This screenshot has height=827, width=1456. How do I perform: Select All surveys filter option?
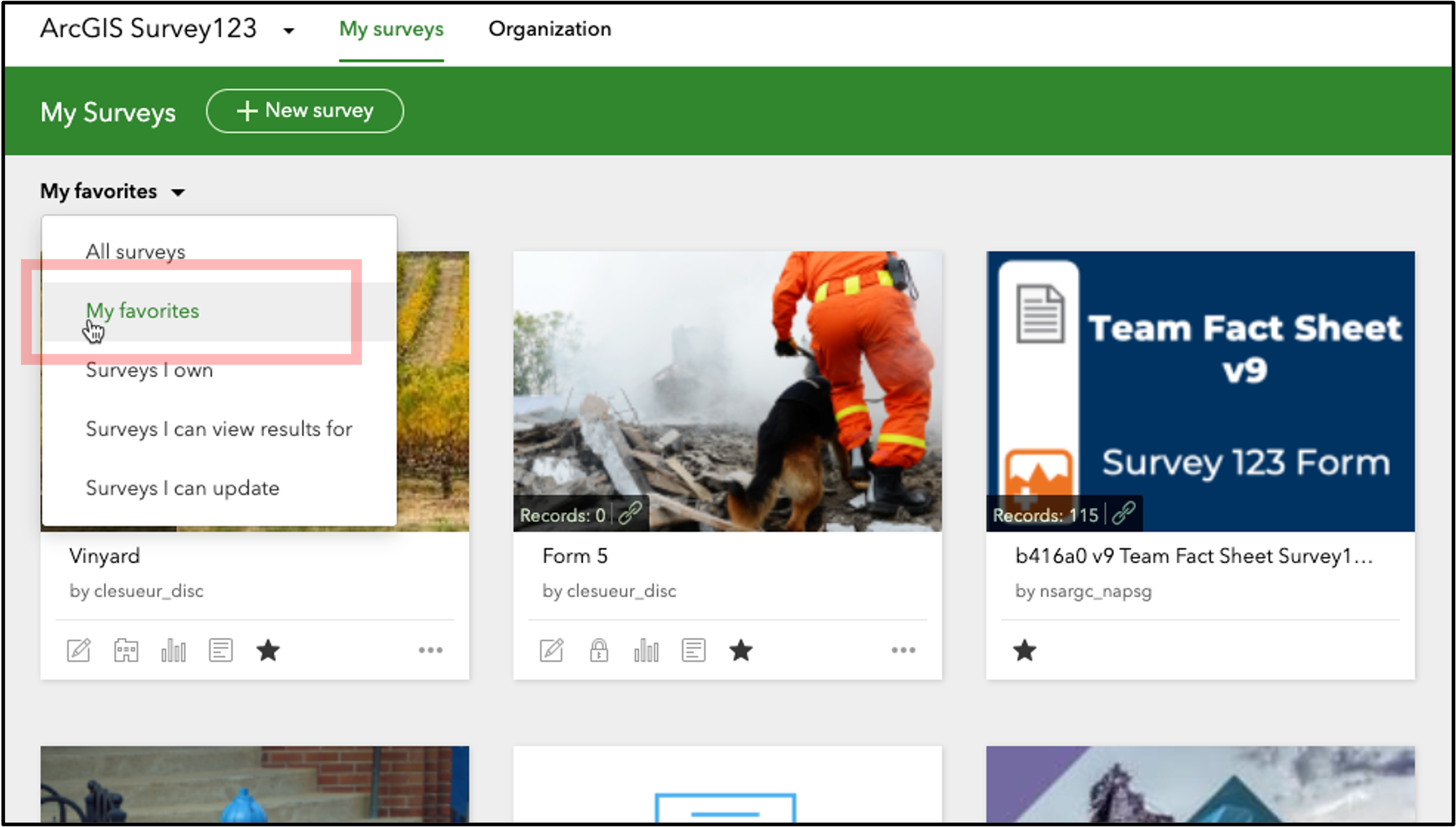click(x=135, y=252)
